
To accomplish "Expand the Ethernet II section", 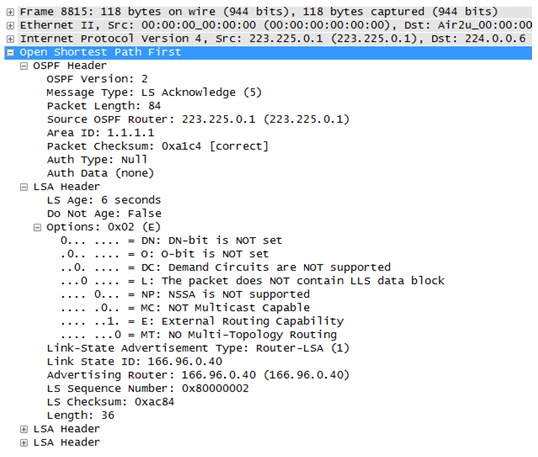I will pyautogui.click(x=10, y=25).
